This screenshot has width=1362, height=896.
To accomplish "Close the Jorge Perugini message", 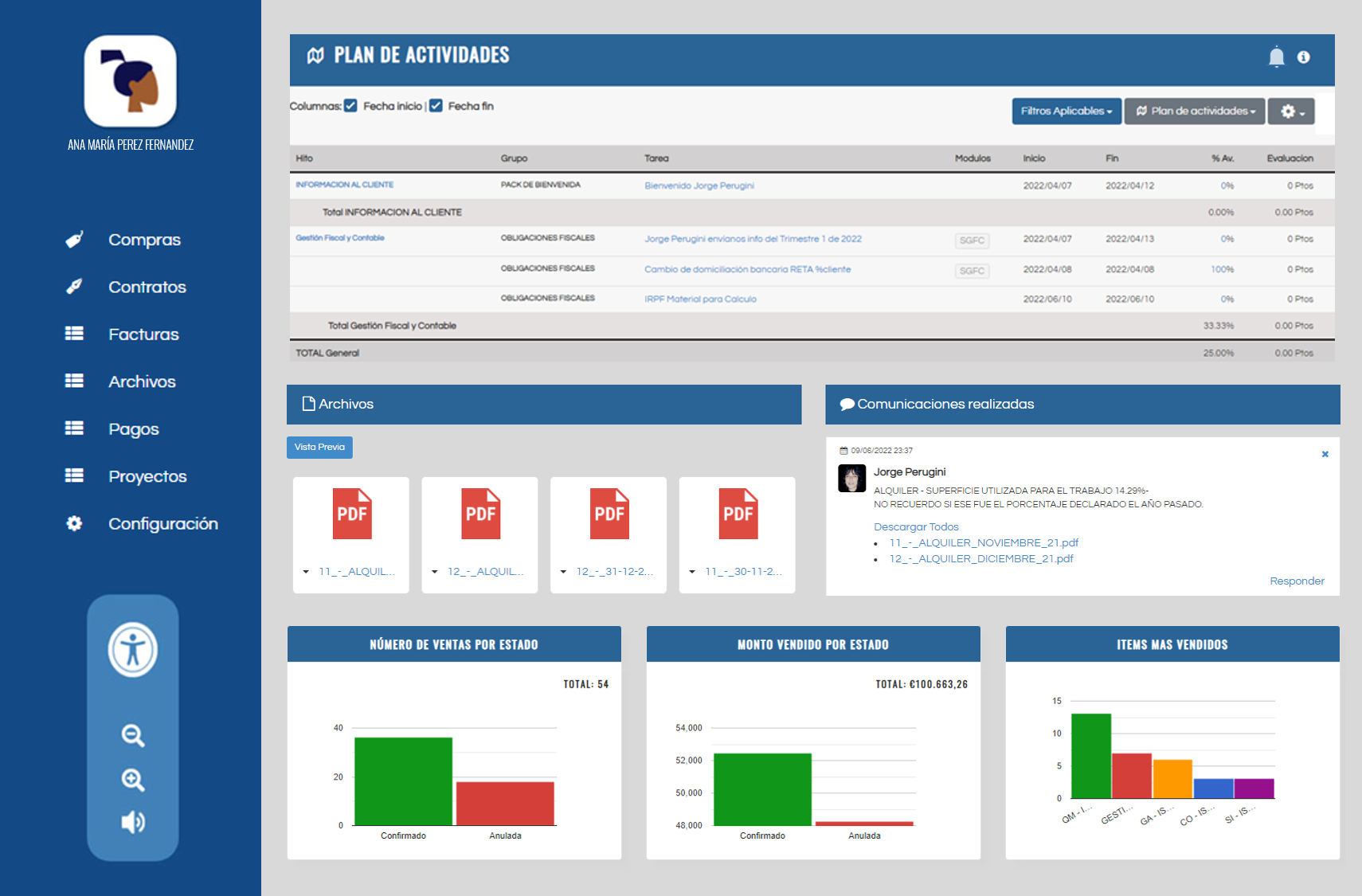I will (1325, 454).
